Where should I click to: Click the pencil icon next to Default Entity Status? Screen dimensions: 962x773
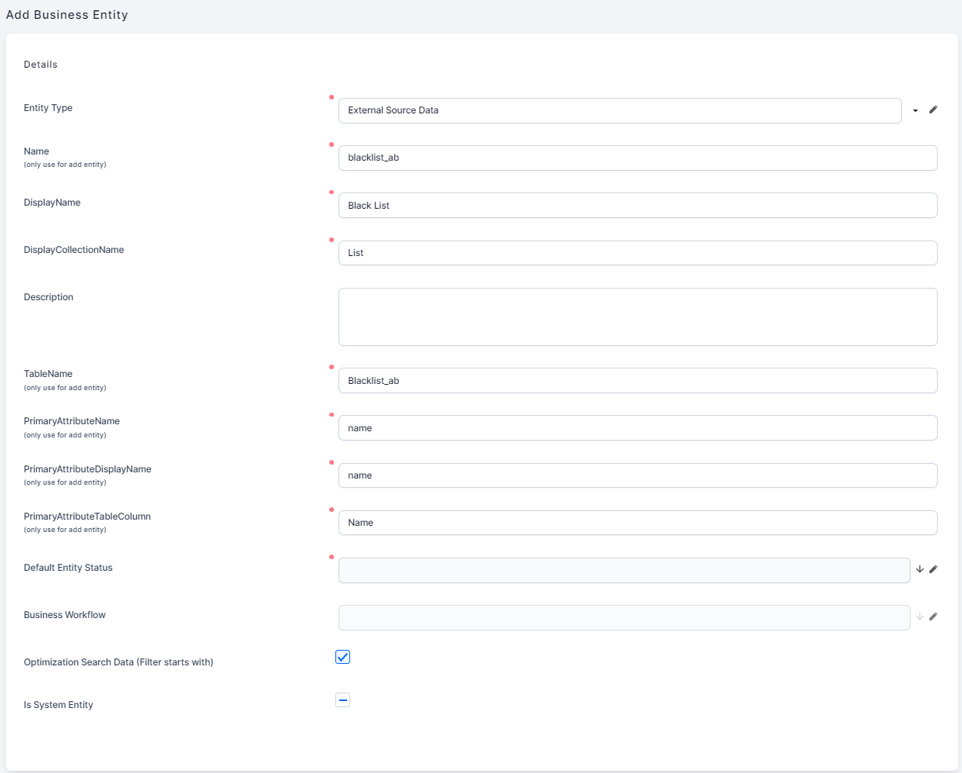(x=933, y=570)
